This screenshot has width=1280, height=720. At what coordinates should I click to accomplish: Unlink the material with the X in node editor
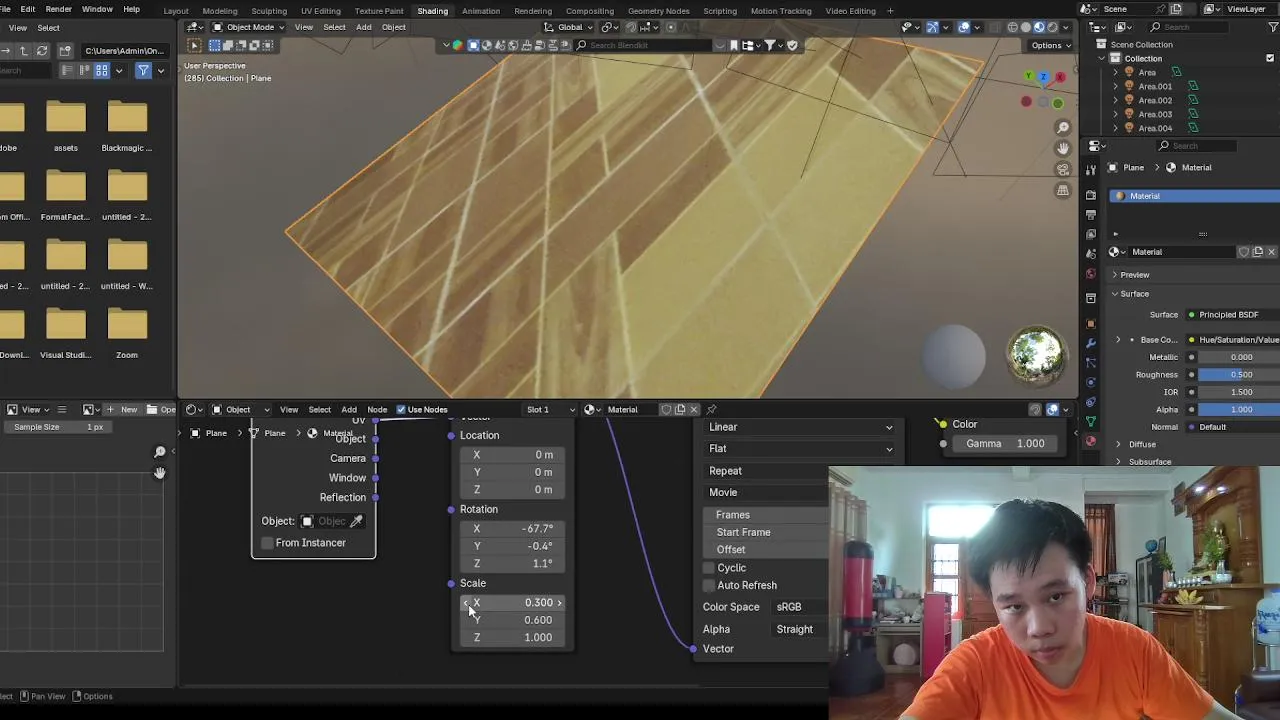(x=694, y=409)
